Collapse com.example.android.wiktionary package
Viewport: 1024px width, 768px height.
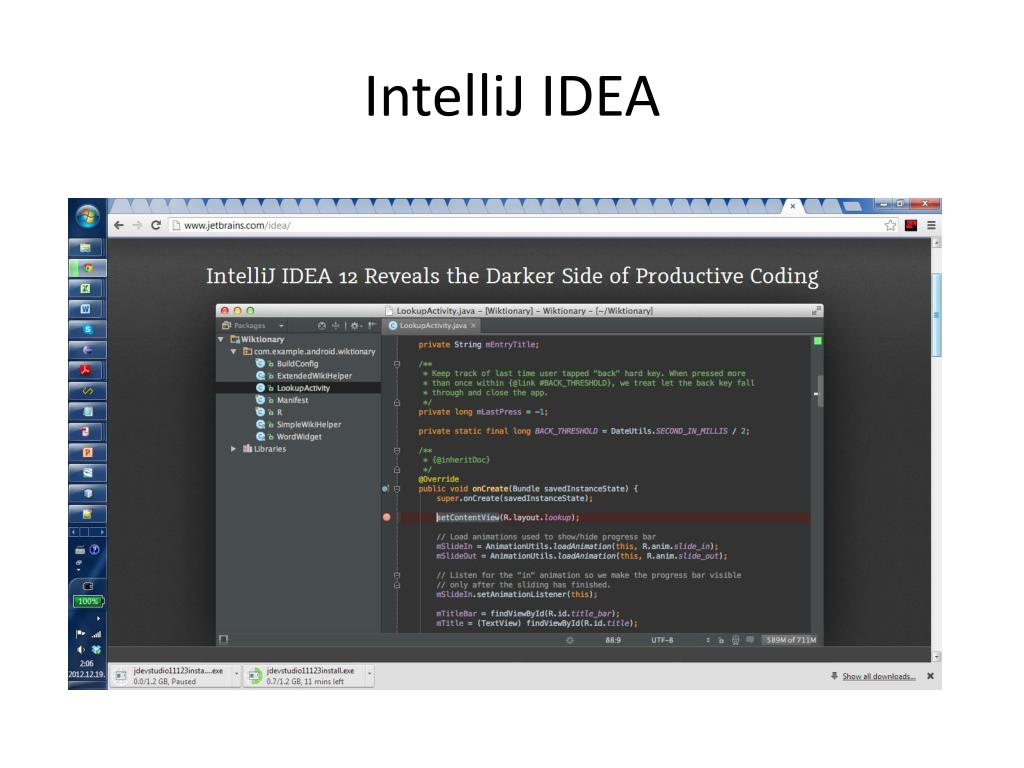[234, 351]
